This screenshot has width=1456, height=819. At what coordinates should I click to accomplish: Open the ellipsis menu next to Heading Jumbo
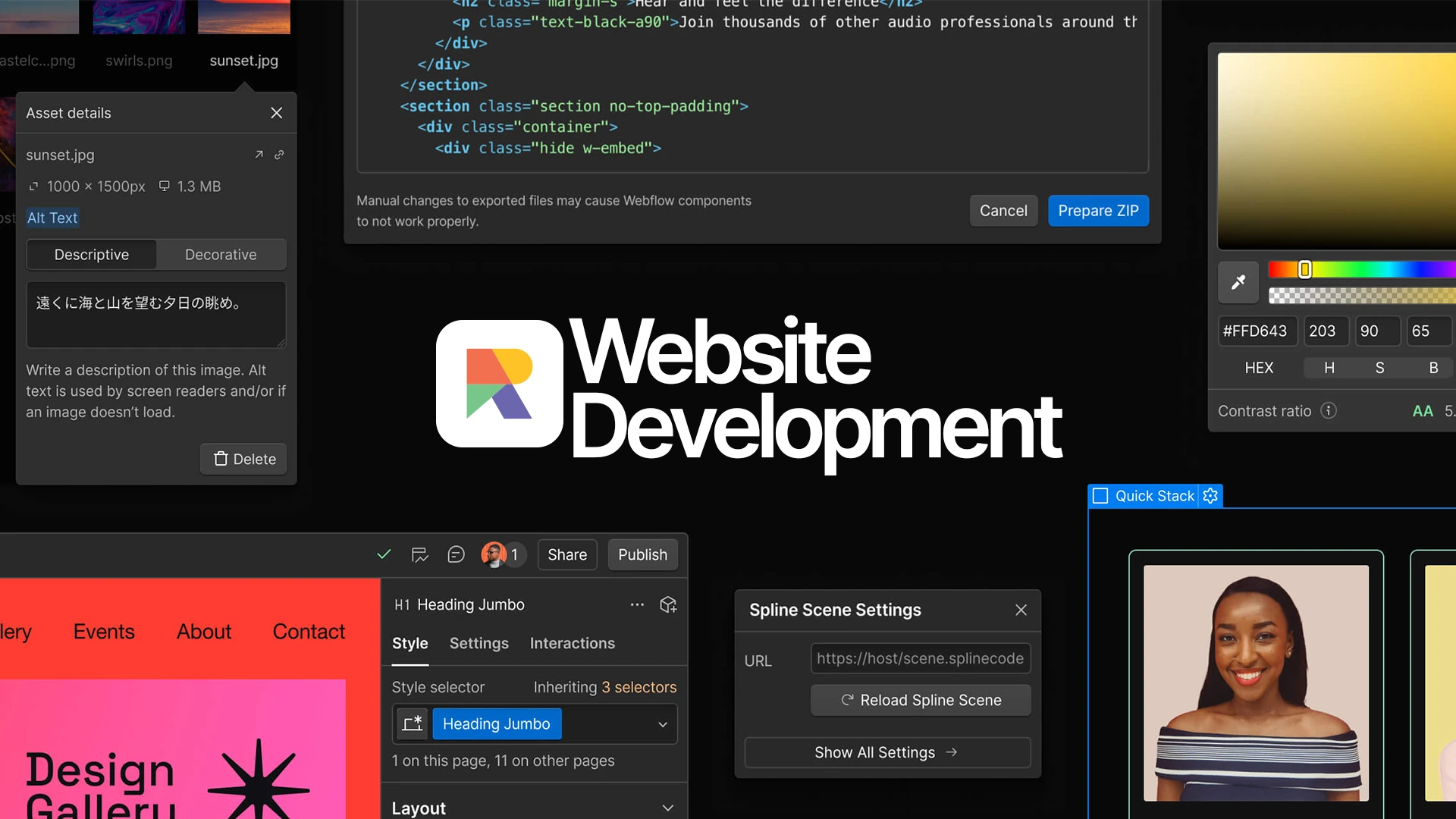point(637,604)
